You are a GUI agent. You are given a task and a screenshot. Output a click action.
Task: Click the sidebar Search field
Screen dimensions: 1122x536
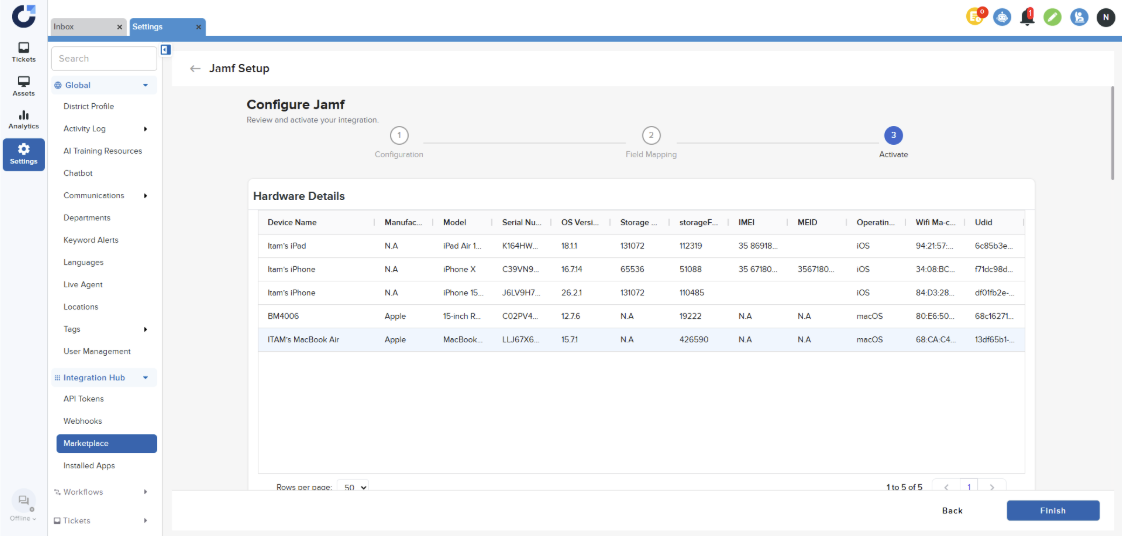pos(104,59)
